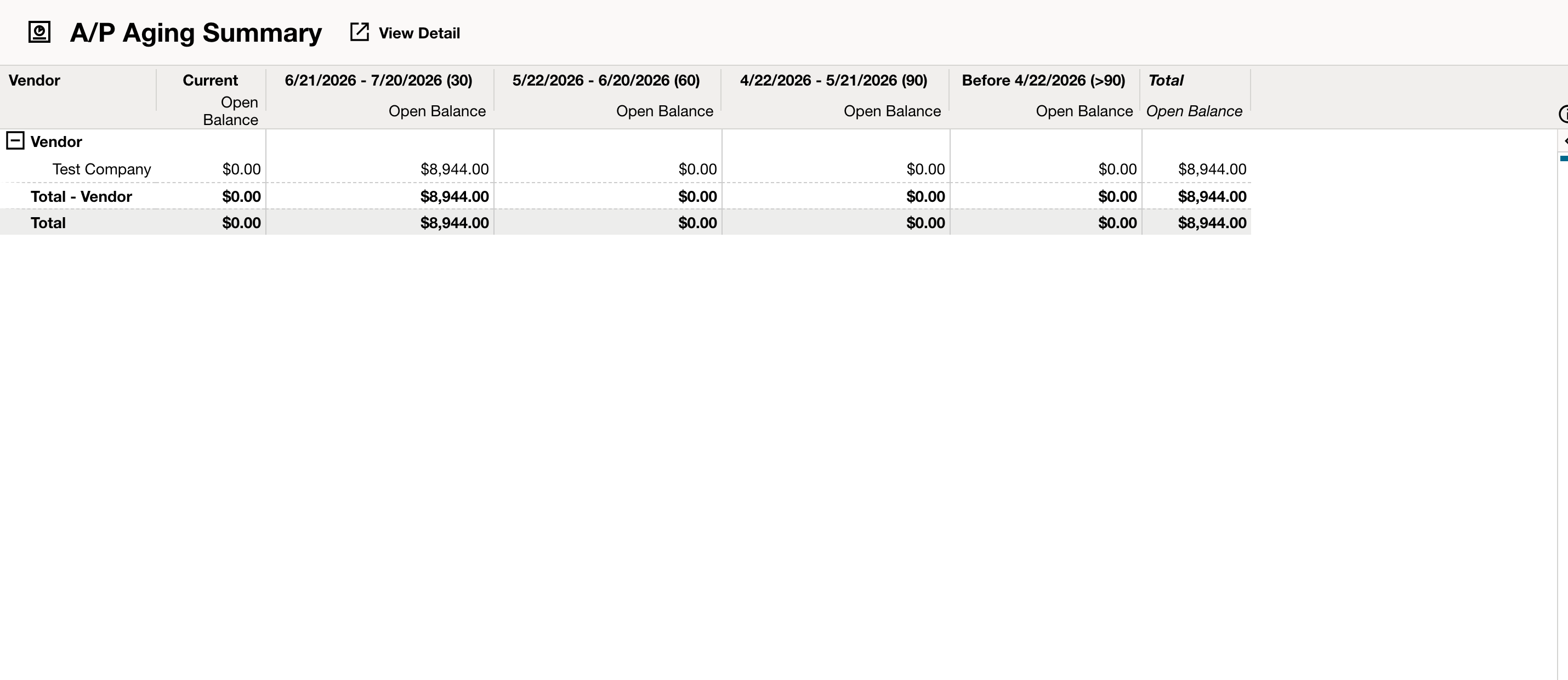Image resolution: width=1568 pixels, height=680 pixels.
Task: Click the View Detail external-link icon
Action: pyautogui.click(x=359, y=32)
